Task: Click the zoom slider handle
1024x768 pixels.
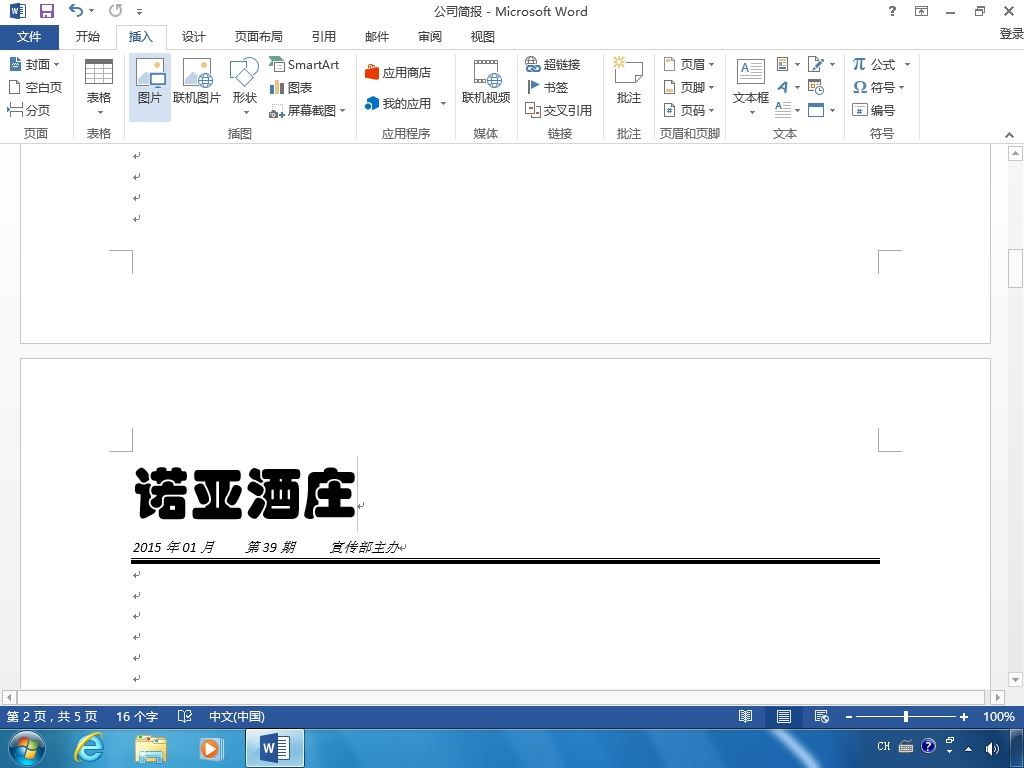Action: pyautogui.click(x=906, y=716)
